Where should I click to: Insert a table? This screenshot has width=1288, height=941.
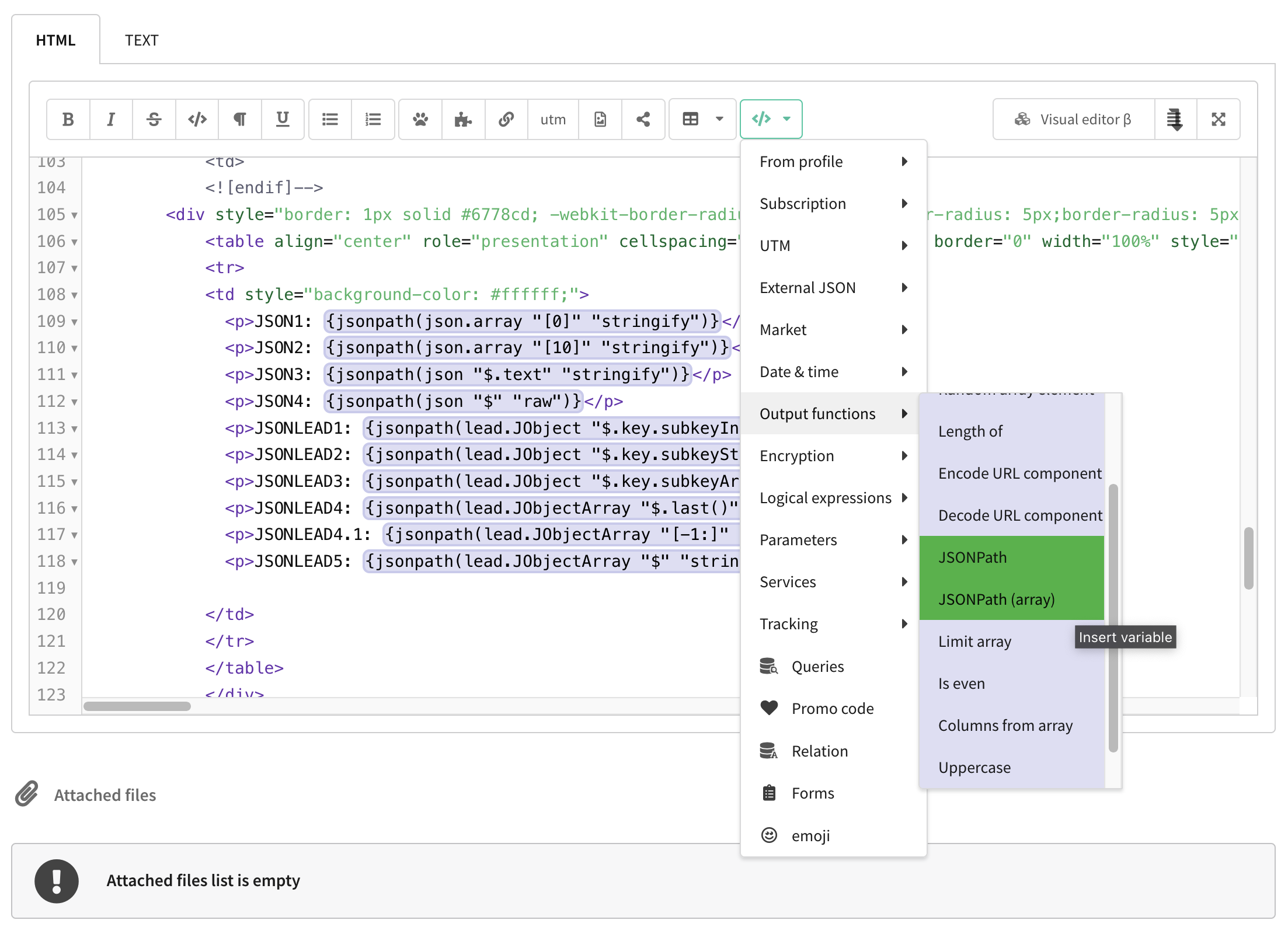point(691,120)
